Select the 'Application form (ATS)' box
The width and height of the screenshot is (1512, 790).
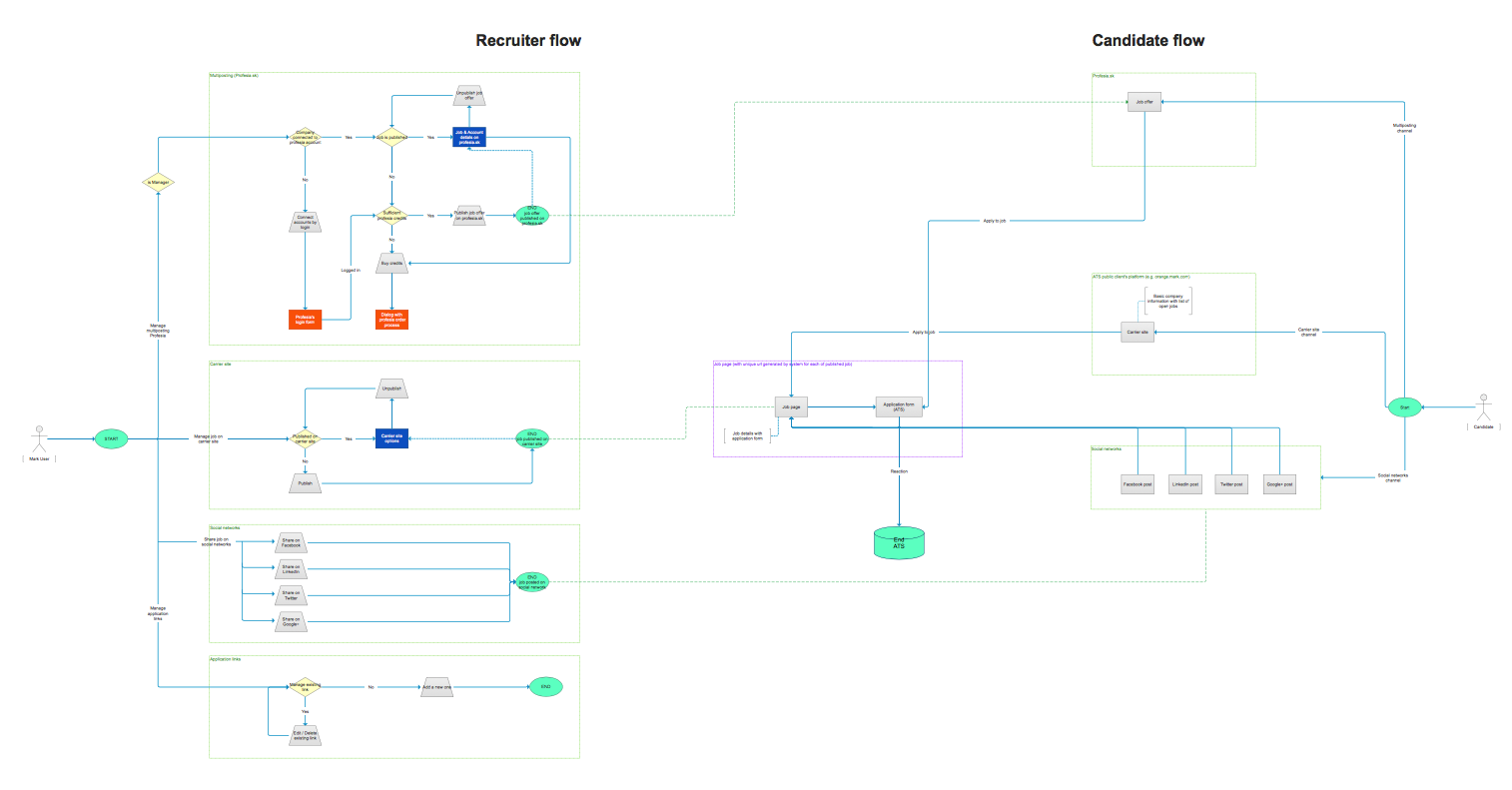click(x=899, y=407)
